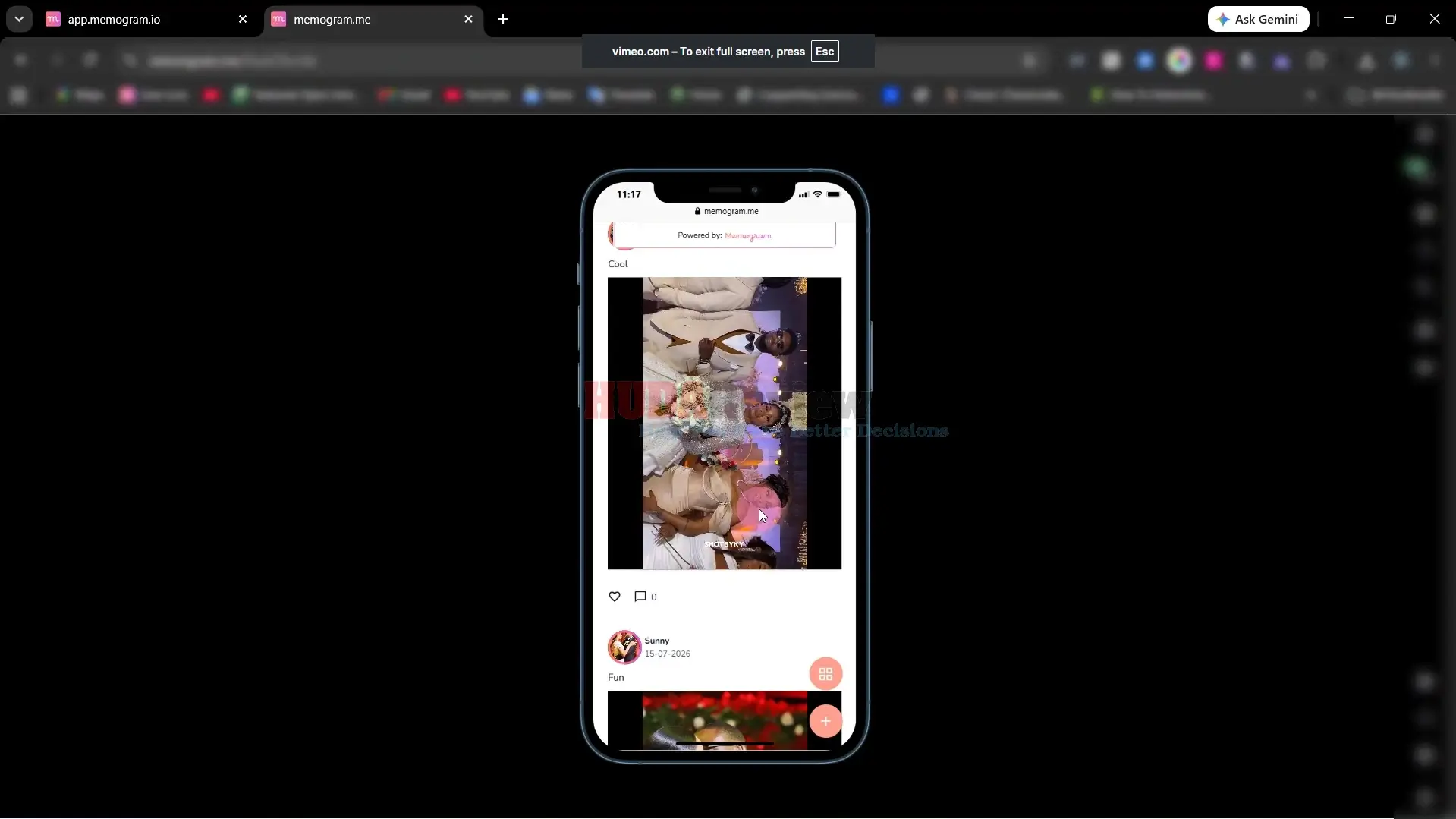Click the Fun caption text
Image resolution: width=1456 pixels, height=819 pixels.
tap(616, 678)
